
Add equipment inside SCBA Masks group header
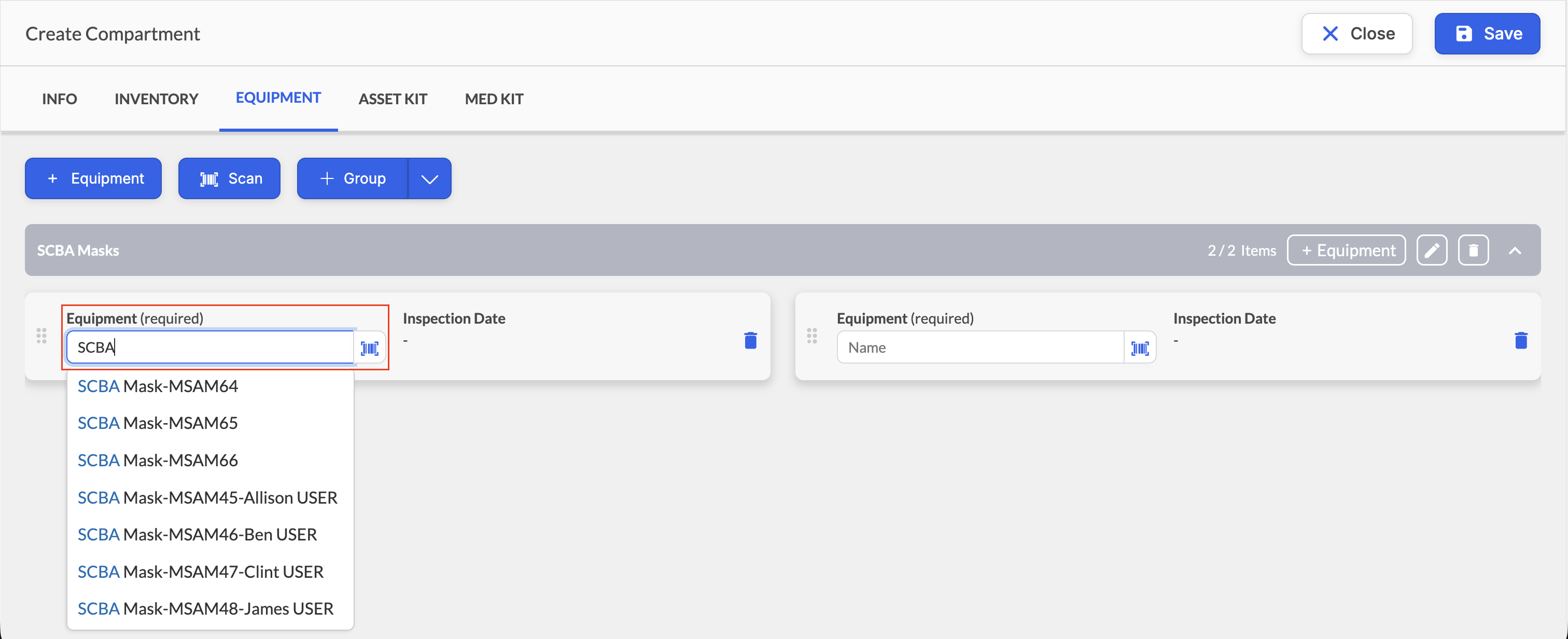1346,251
